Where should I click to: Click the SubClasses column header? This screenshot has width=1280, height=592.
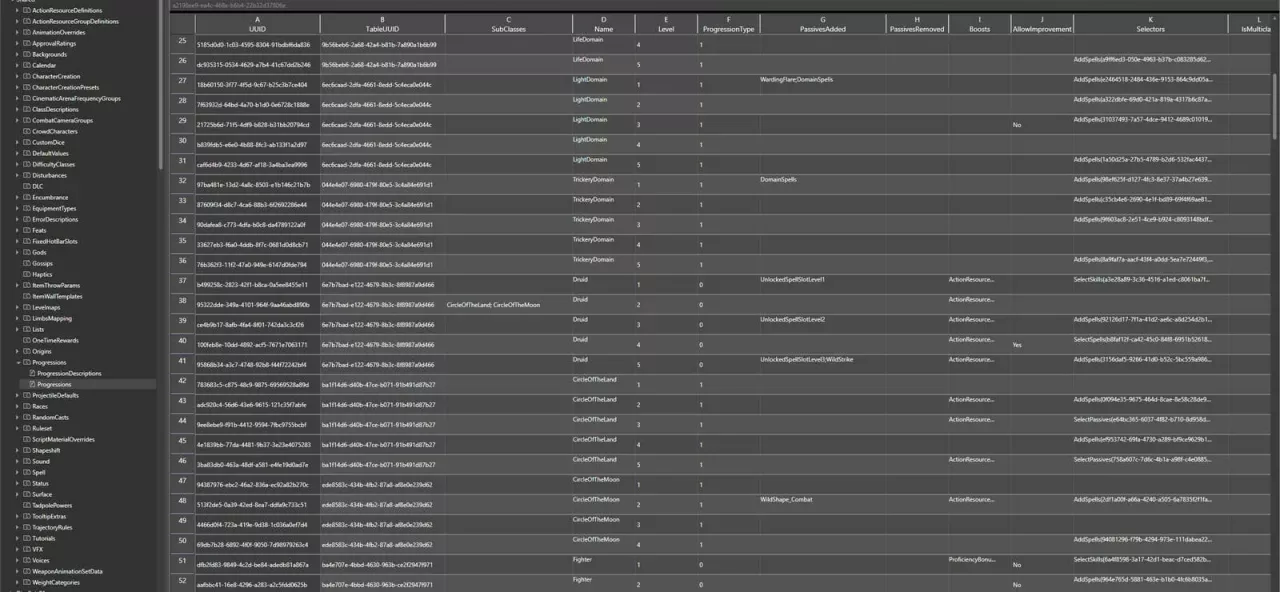pyautogui.click(x=508, y=25)
